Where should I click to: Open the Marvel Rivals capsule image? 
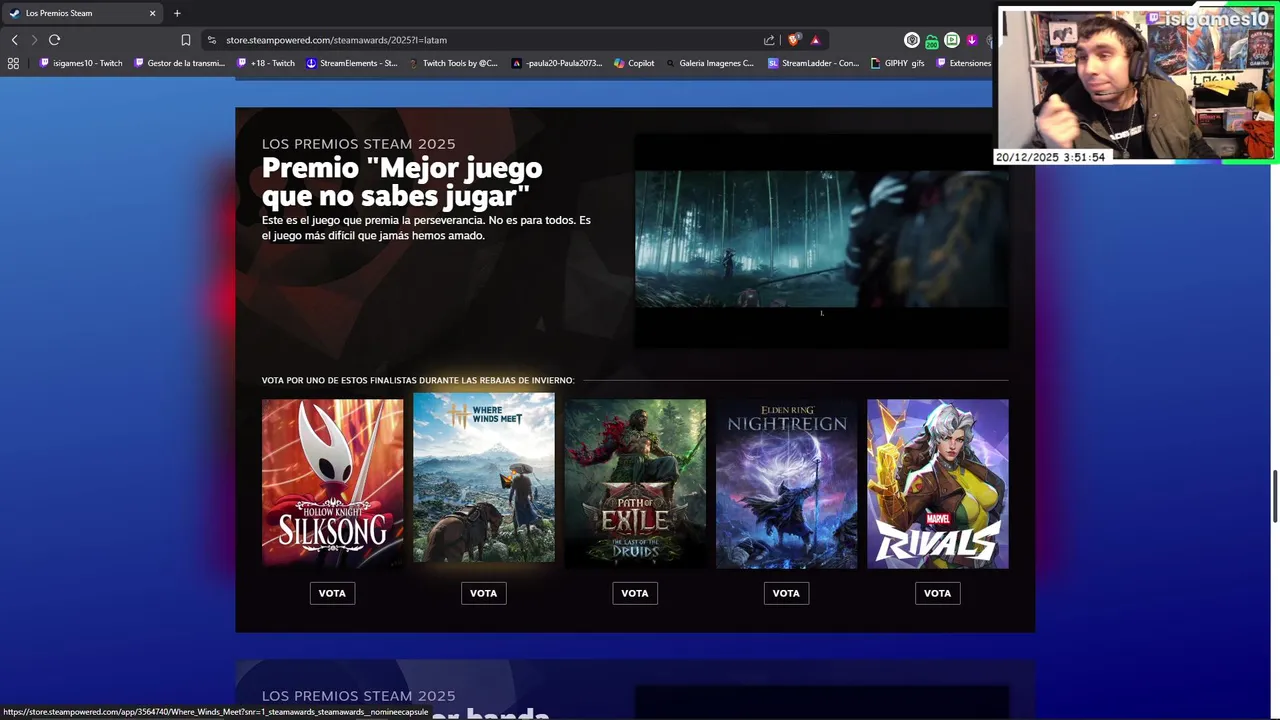(938, 484)
